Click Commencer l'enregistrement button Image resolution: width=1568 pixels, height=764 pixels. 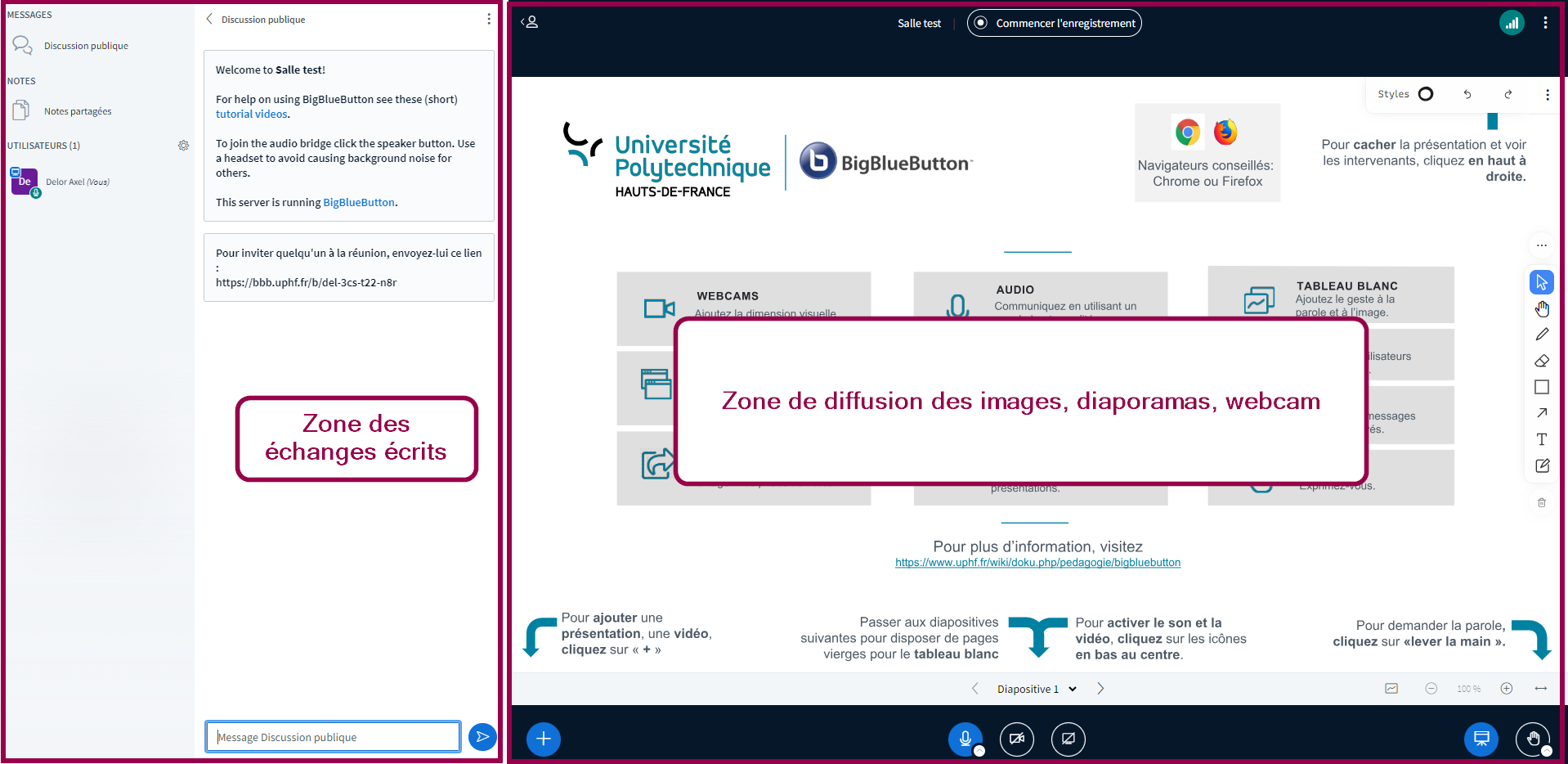pyautogui.click(x=1054, y=23)
